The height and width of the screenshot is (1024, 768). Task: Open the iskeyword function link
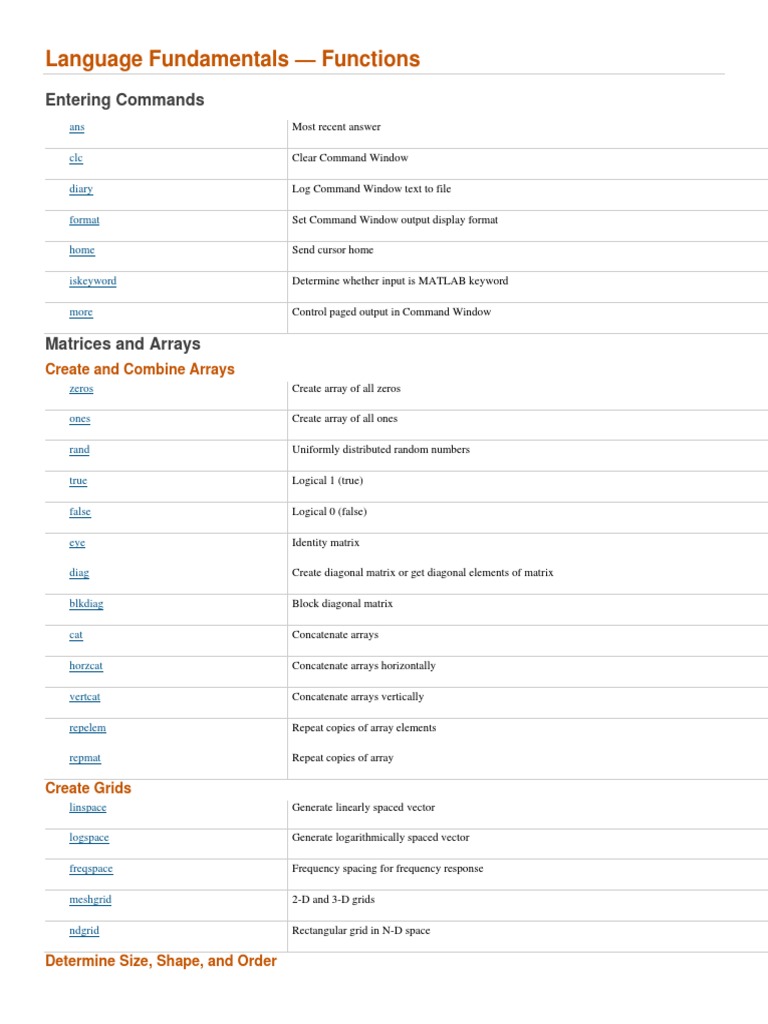tap(92, 282)
